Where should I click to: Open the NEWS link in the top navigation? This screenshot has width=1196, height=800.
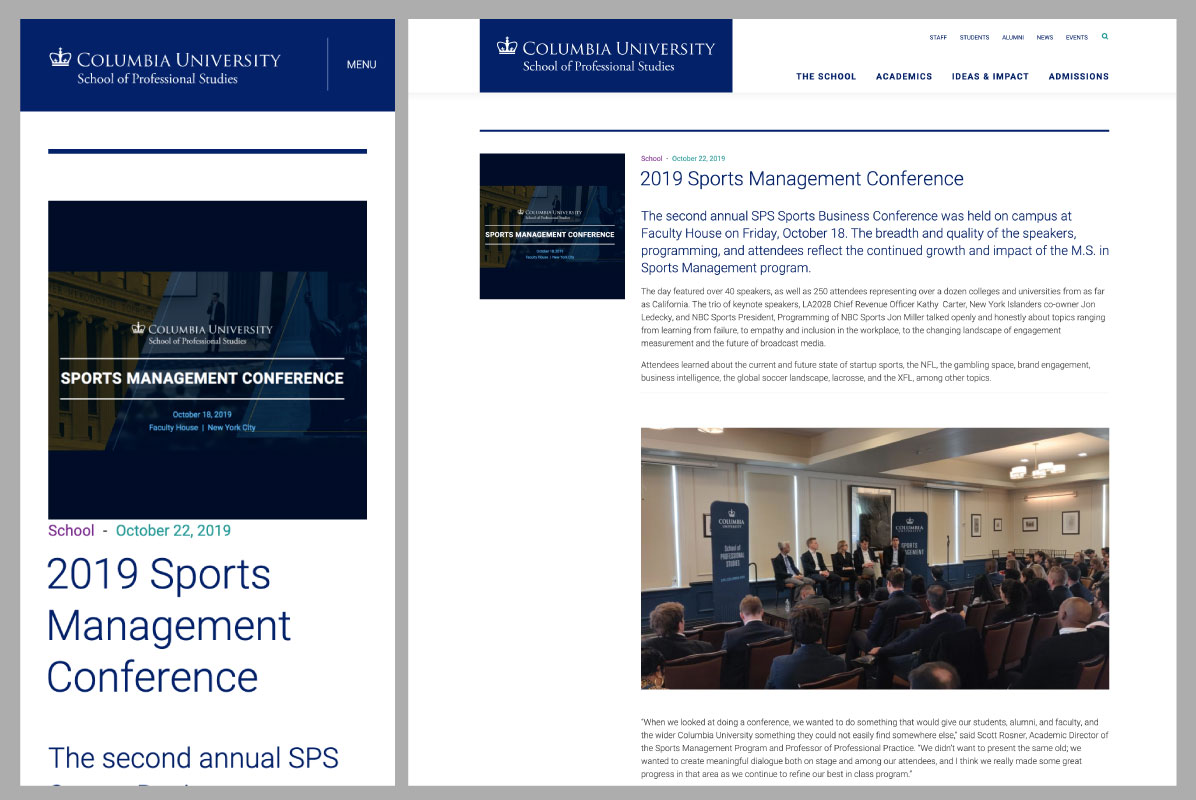(1045, 37)
